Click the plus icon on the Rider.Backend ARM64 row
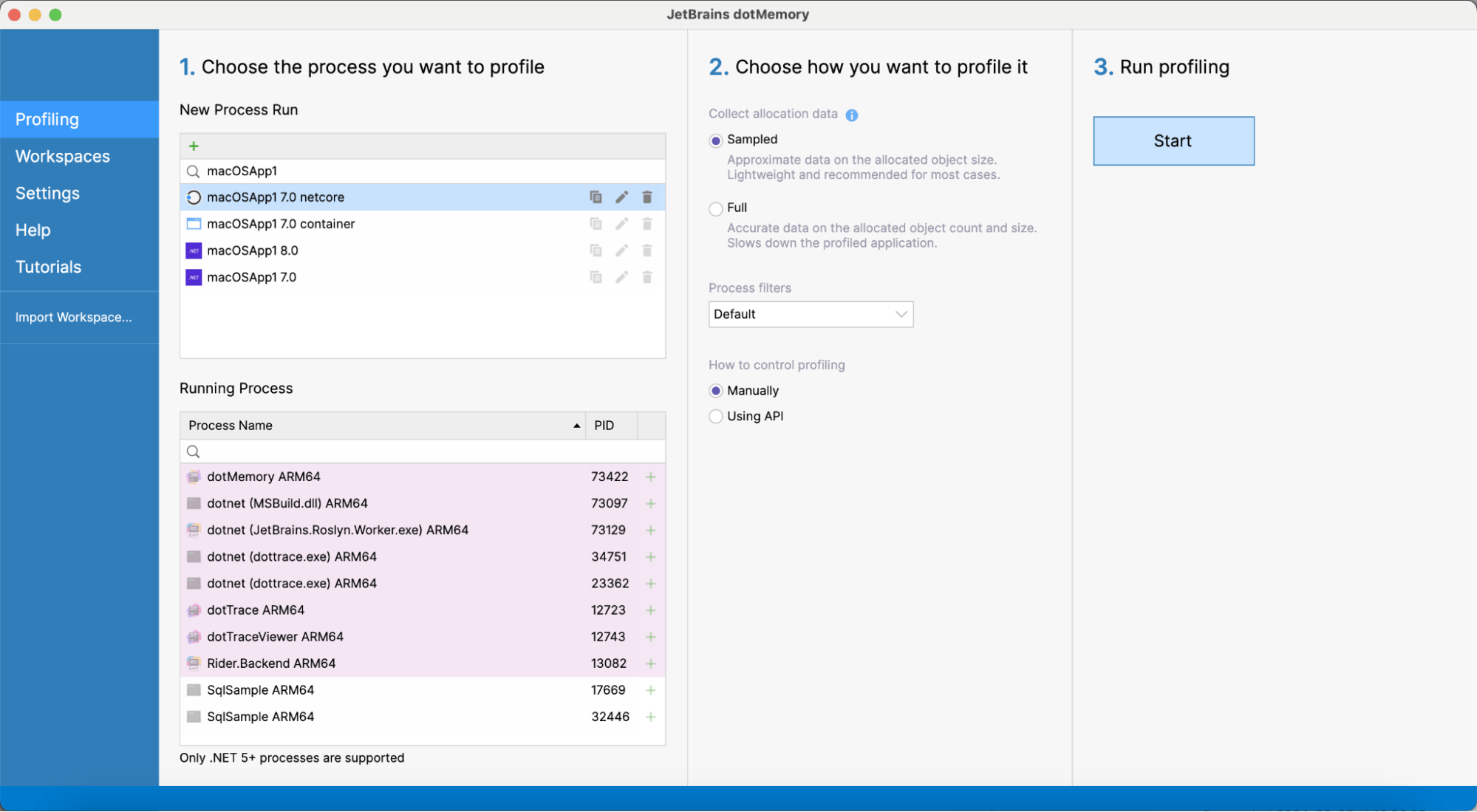Viewport: 1477px width, 812px height. [x=650, y=663]
